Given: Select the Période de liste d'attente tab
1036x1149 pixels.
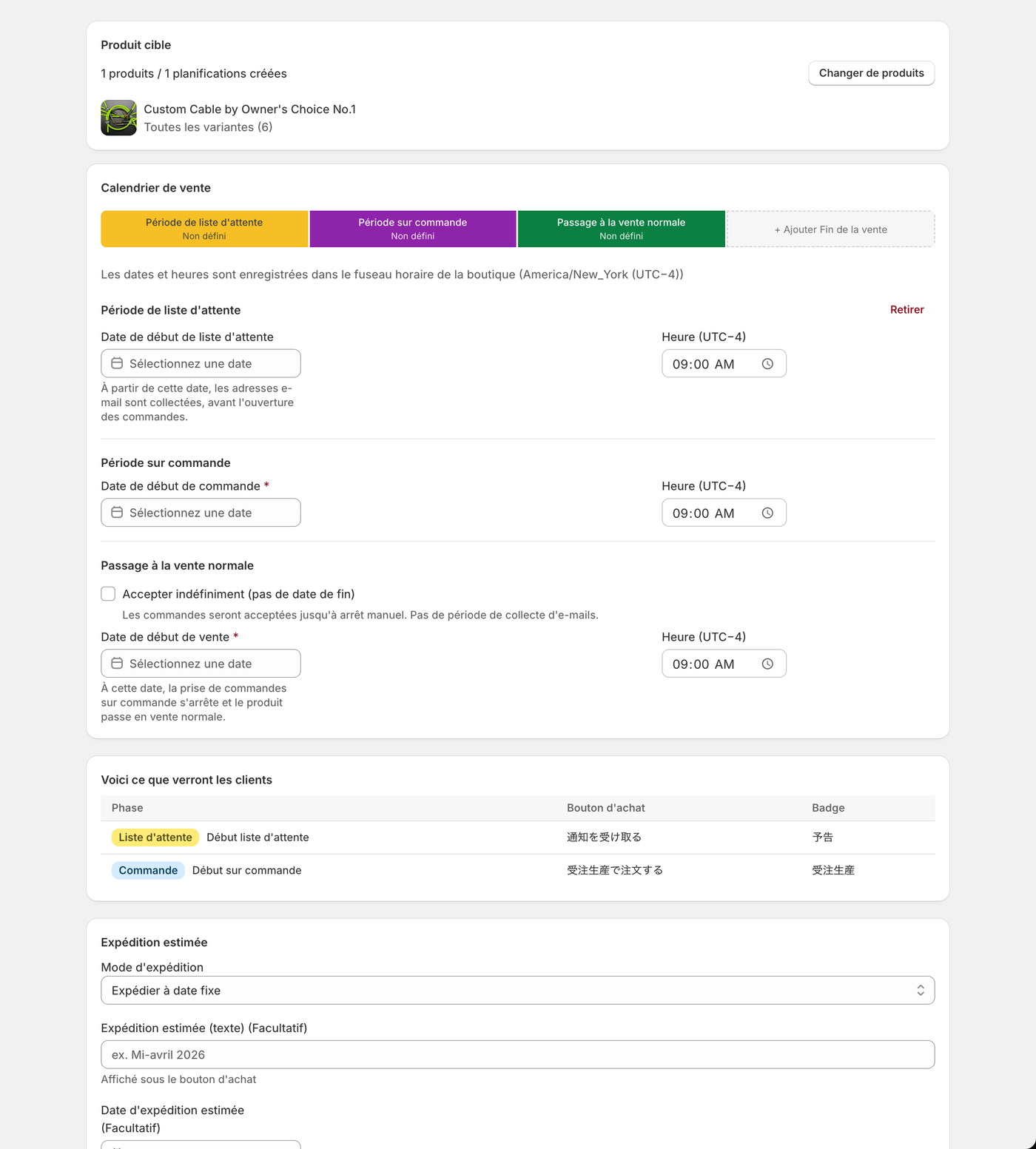Looking at the screenshot, I should 204,229.
